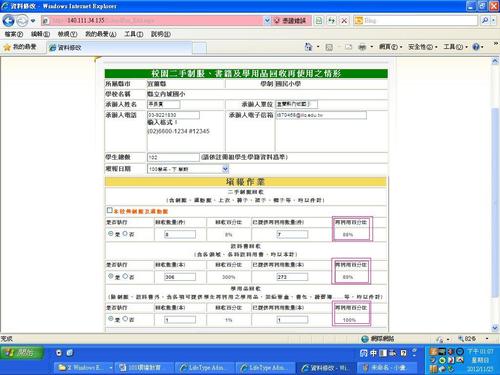Click the read mail icon in the command bar

(348, 47)
